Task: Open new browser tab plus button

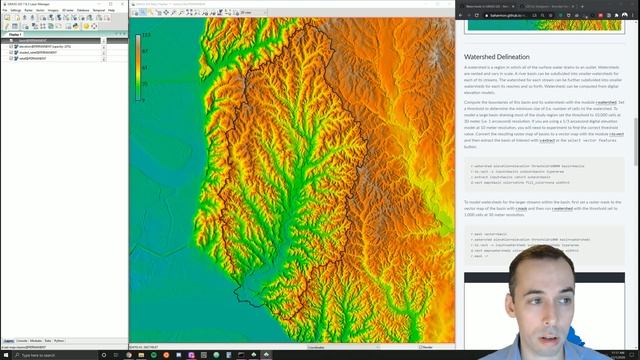Action: [x=582, y=6]
